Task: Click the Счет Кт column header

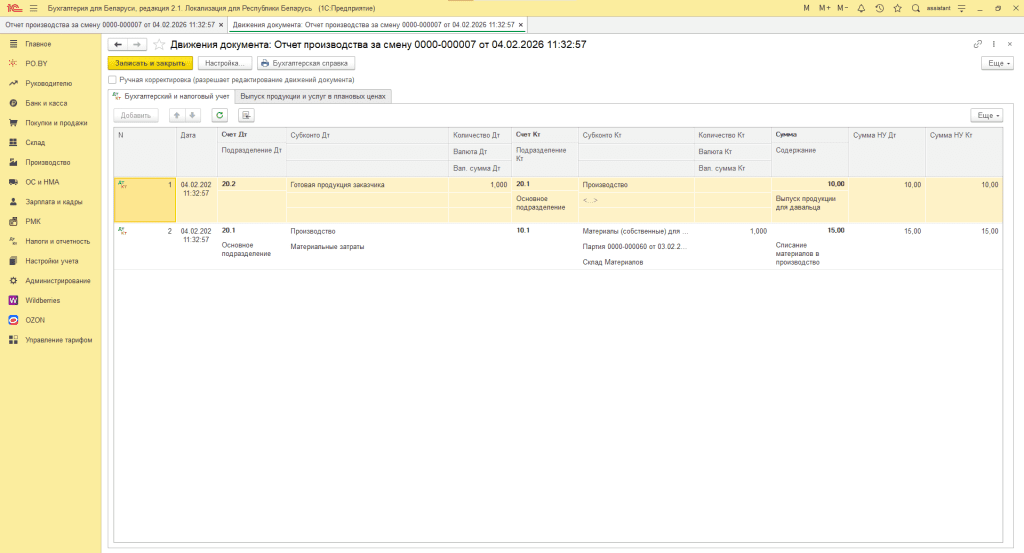Action: tap(545, 134)
